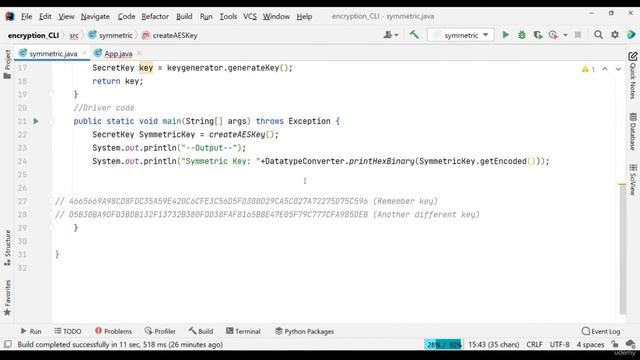This screenshot has height=360, width=640.
Task: Open the Navigate menu
Action: pos(95,16)
